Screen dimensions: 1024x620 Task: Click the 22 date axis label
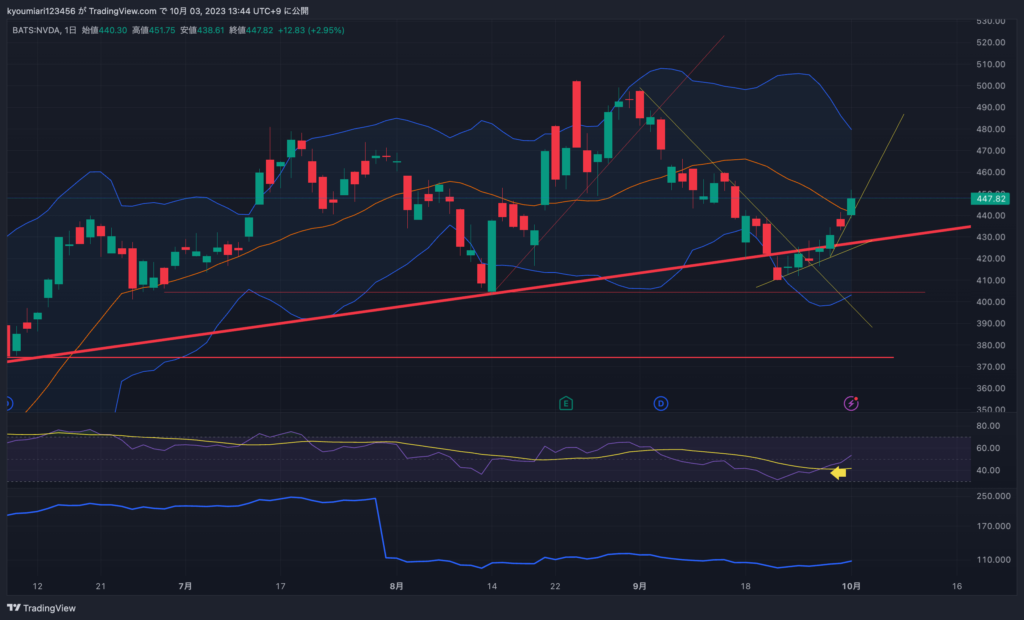(x=555, y=586)
